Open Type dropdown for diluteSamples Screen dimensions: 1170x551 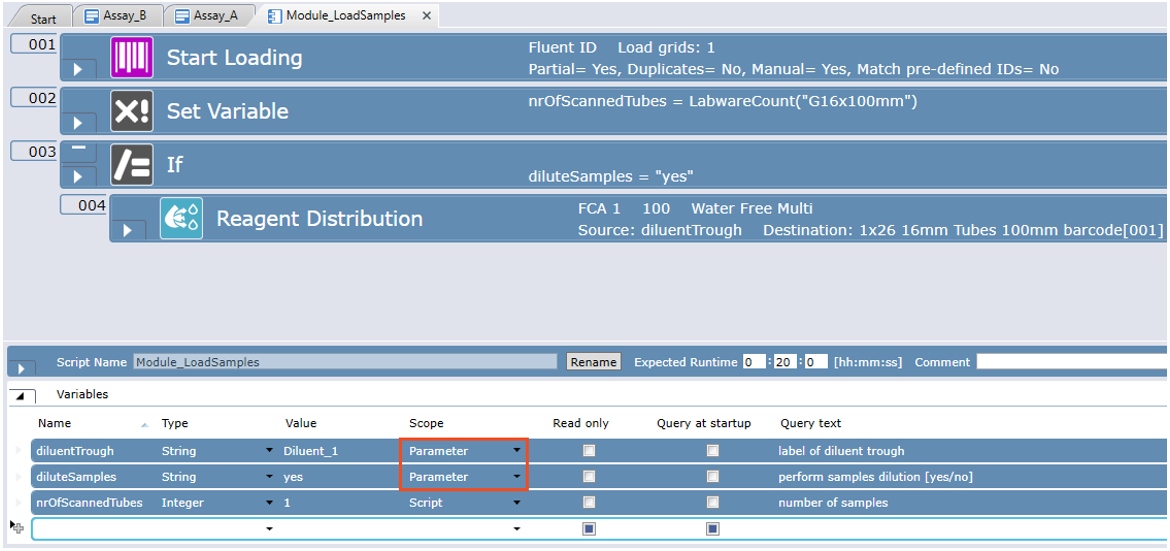(x=269, y=477)
